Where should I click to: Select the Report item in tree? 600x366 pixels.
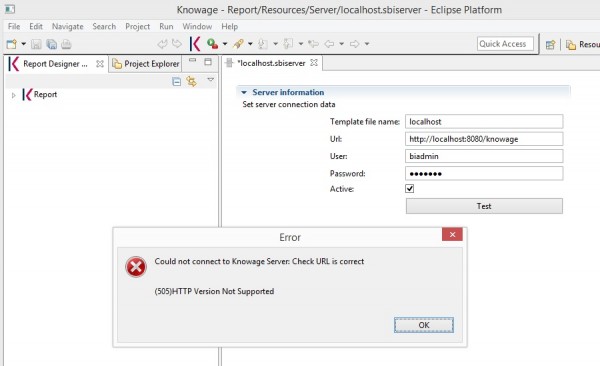pyautogui.click(x=40, y=95)
